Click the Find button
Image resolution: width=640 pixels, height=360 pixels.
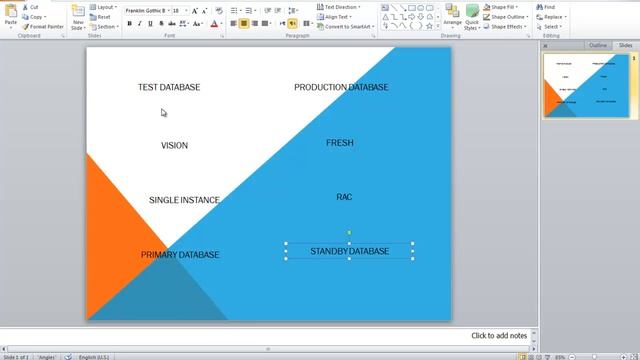(546, 7)
